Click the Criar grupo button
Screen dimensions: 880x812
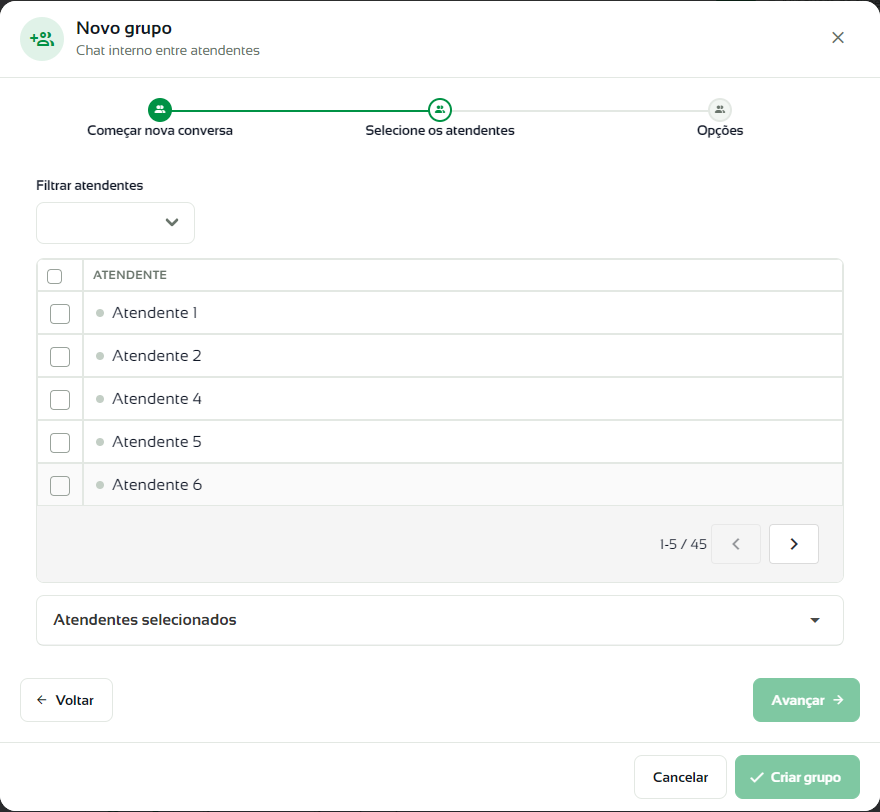tap(797, 777)
